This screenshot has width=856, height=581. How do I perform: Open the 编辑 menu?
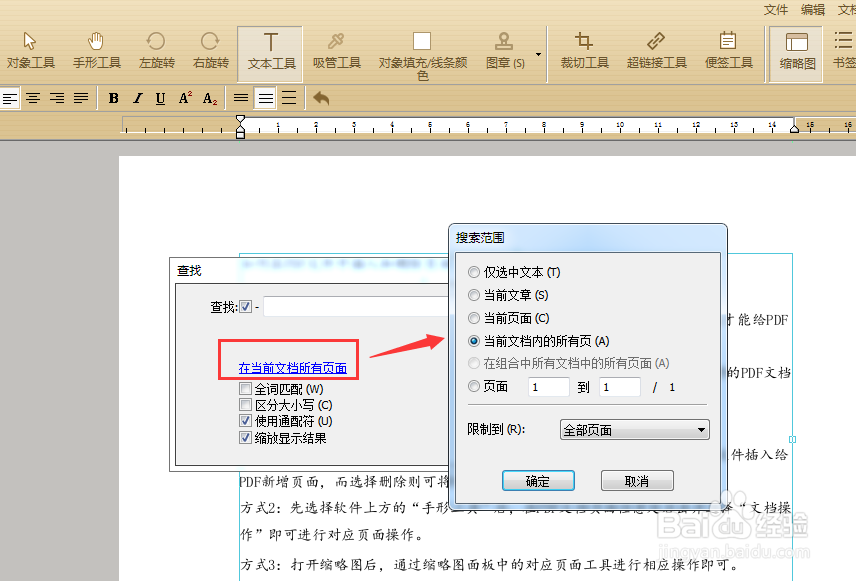click(x=812, y=10)
